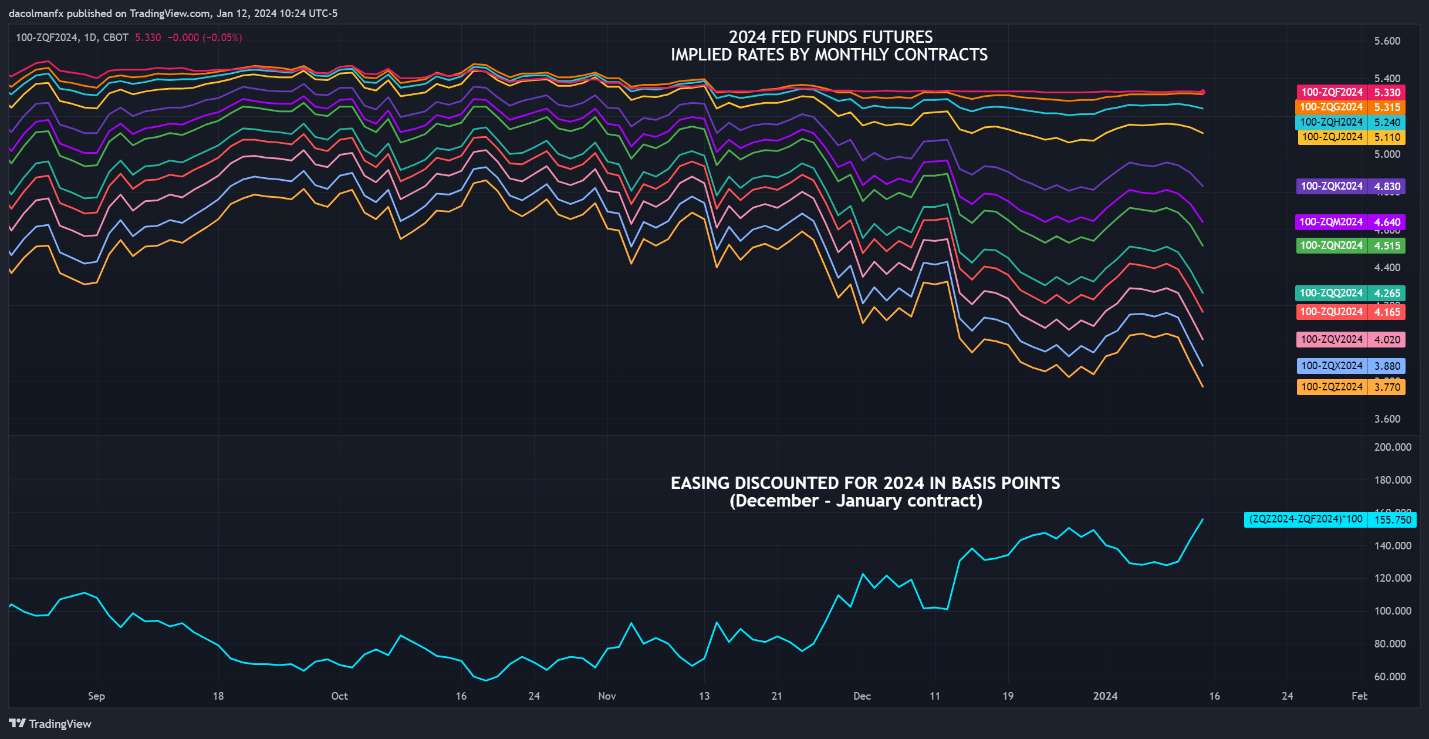Select the magenta 100-ZQM2024 label at 4.640

(x=1351, y=222)
